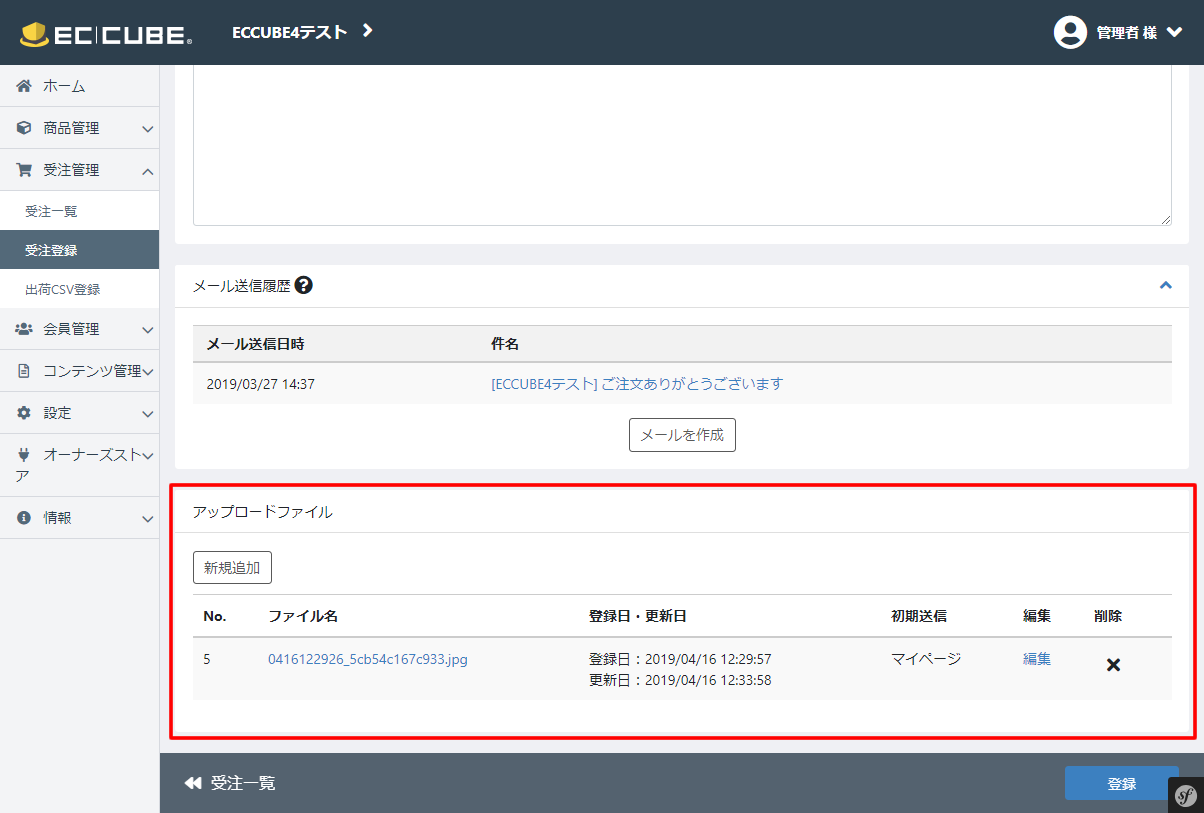Image resolution: width=1204 pixels, height=813 pixels.
Task: Click the 登録日:2019/04/16 12:29:57 text
Action: click(x=680, y=659)
